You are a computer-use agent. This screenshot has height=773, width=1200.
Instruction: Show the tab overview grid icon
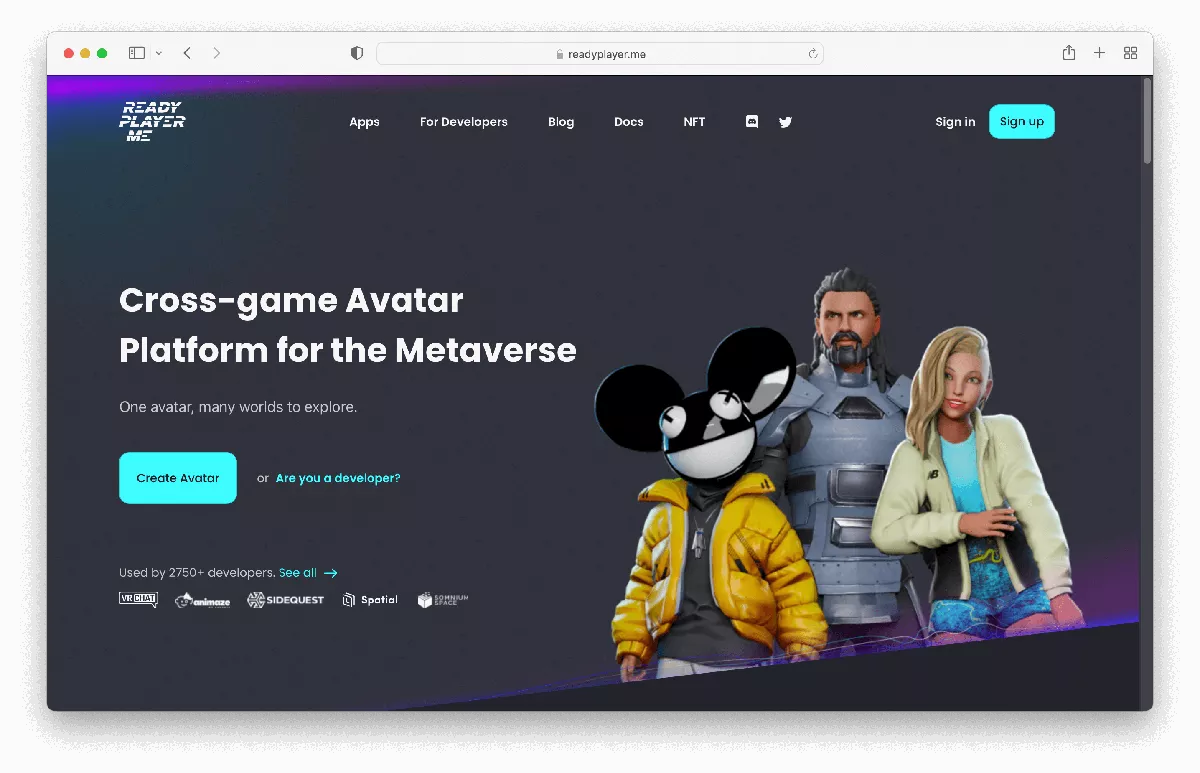(x=1131, y=53)
